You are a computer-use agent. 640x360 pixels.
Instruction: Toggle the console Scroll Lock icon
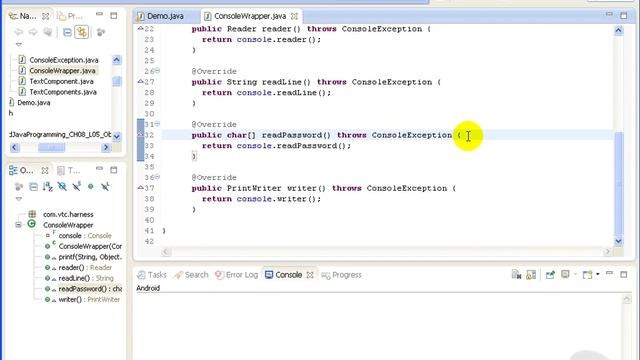click(x=531, y=275)
